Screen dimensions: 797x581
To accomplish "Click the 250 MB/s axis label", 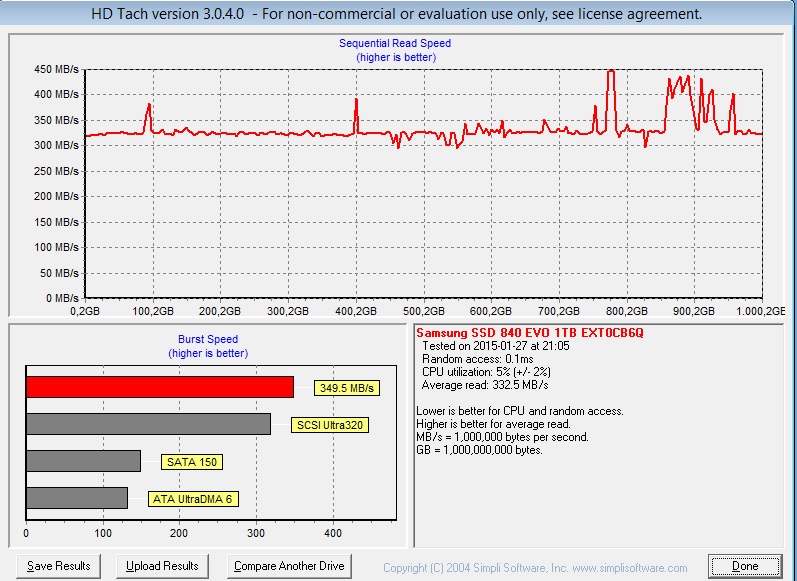I will pyautogui.click(x=56, y=171).
